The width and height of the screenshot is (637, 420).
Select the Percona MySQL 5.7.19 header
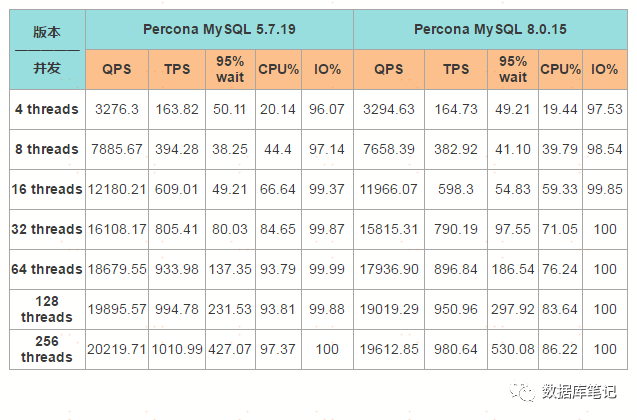tap(218, 29)
